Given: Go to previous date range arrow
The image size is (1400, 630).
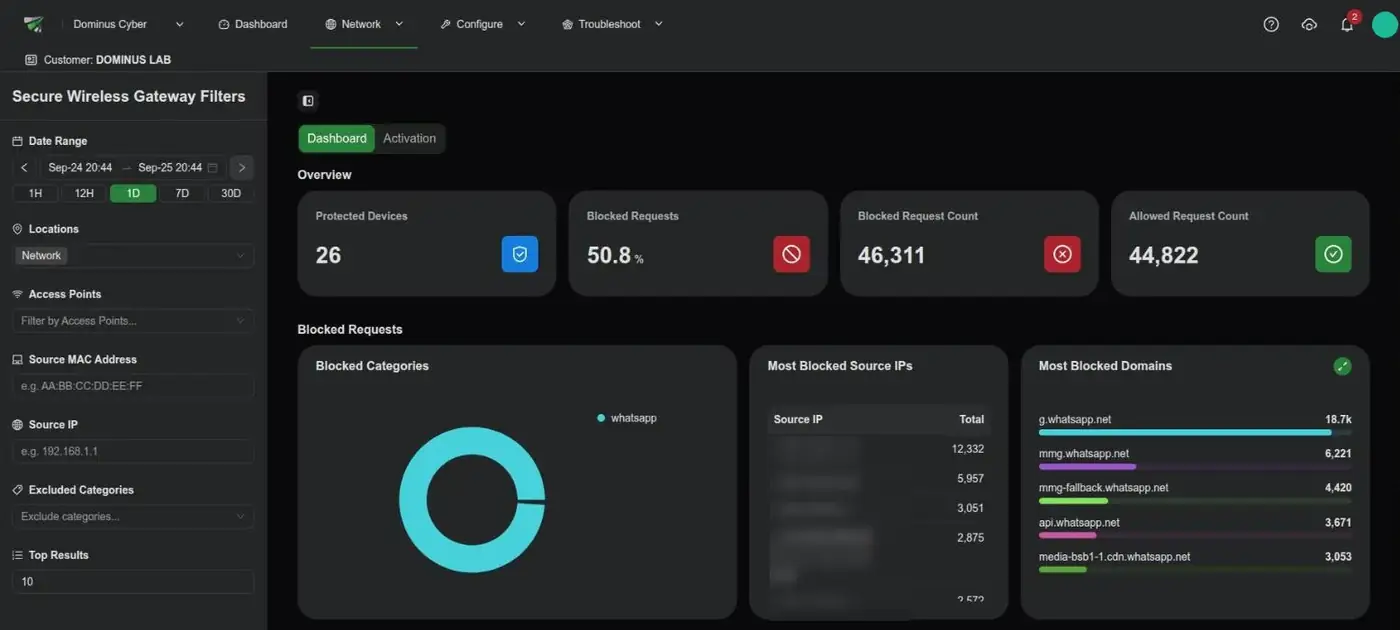Looking at the screenshot, I should [x=24, y=168].
